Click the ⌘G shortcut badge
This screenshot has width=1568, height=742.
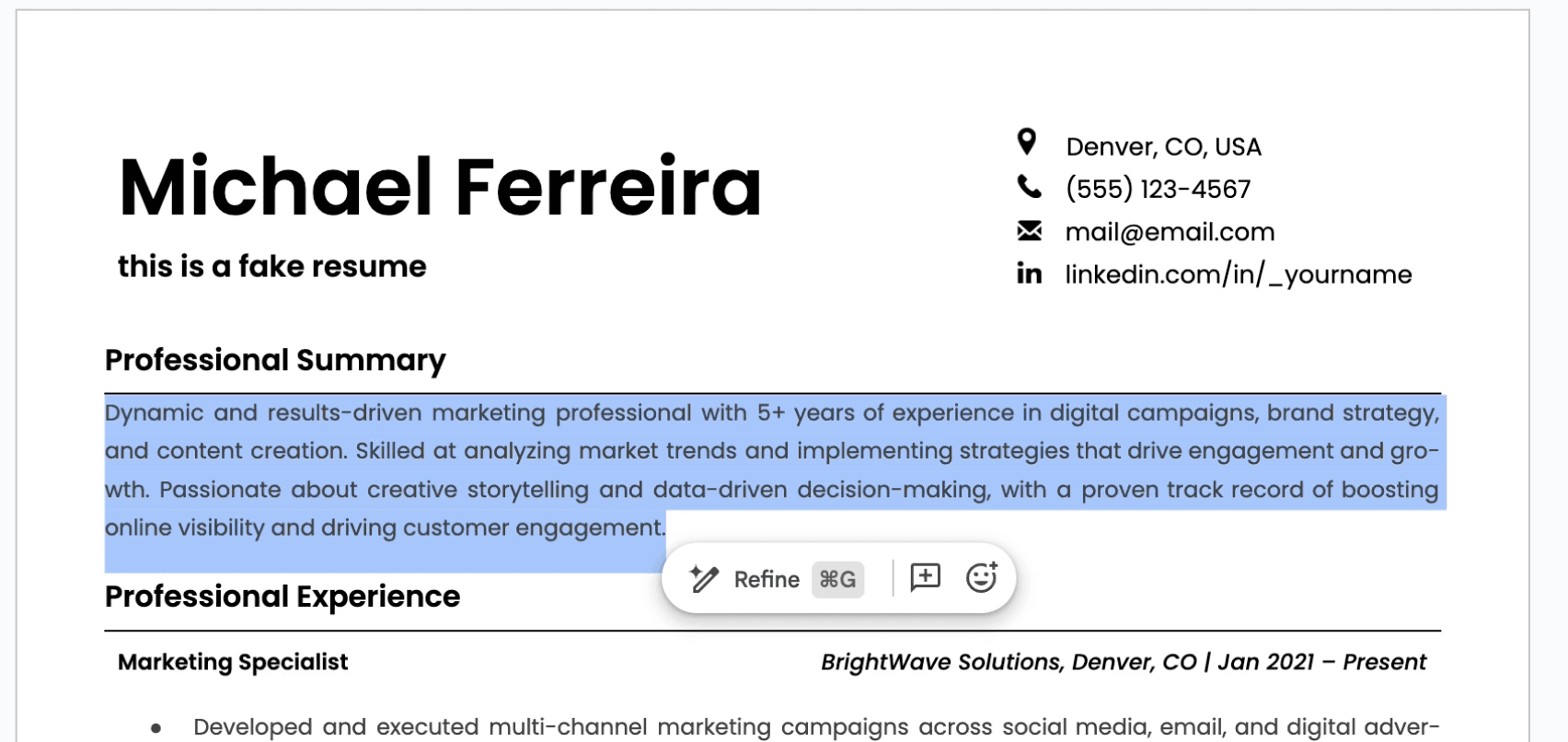pos(837,579)
